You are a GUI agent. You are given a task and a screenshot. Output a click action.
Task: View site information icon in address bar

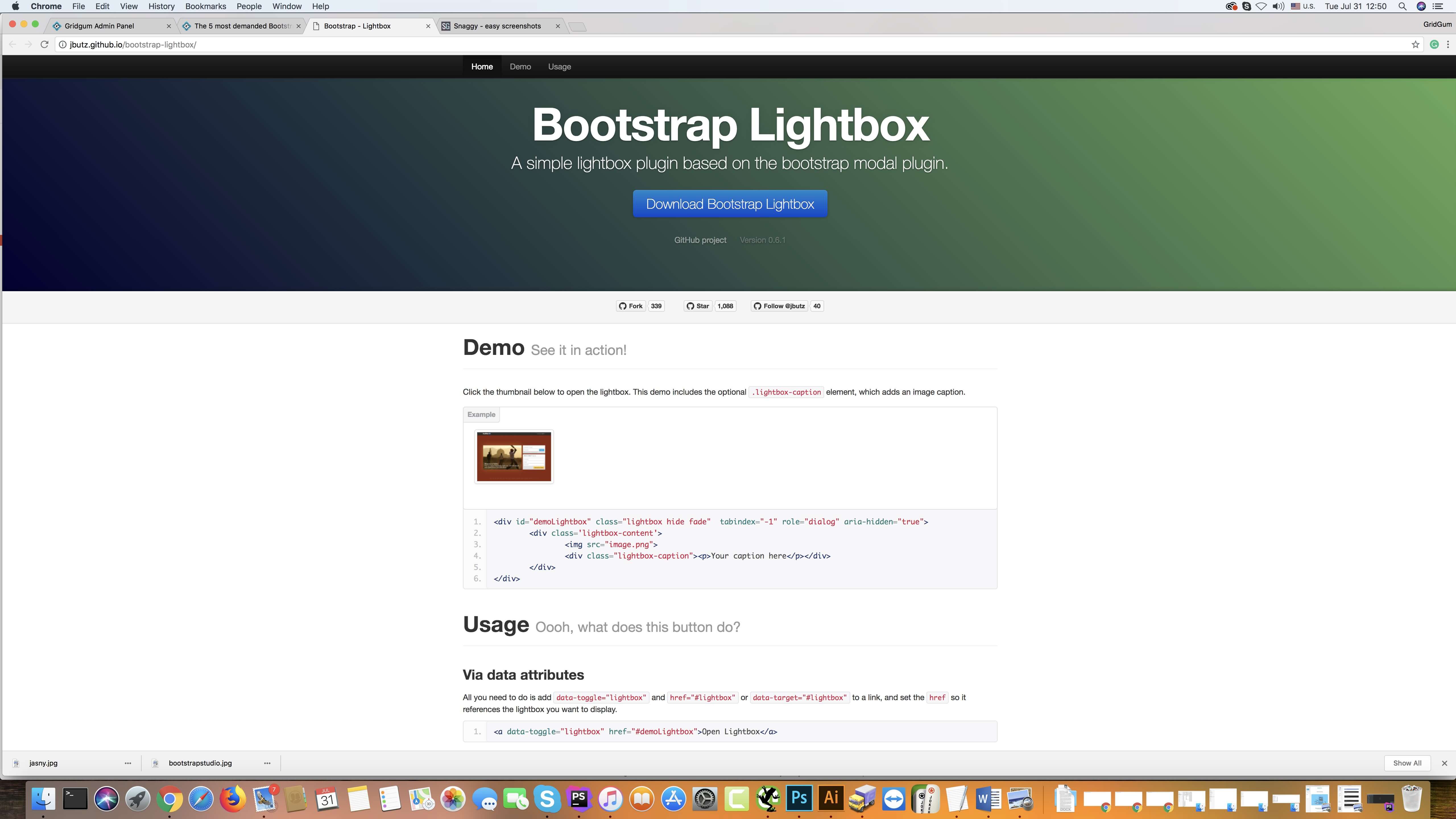pos(63,44)
